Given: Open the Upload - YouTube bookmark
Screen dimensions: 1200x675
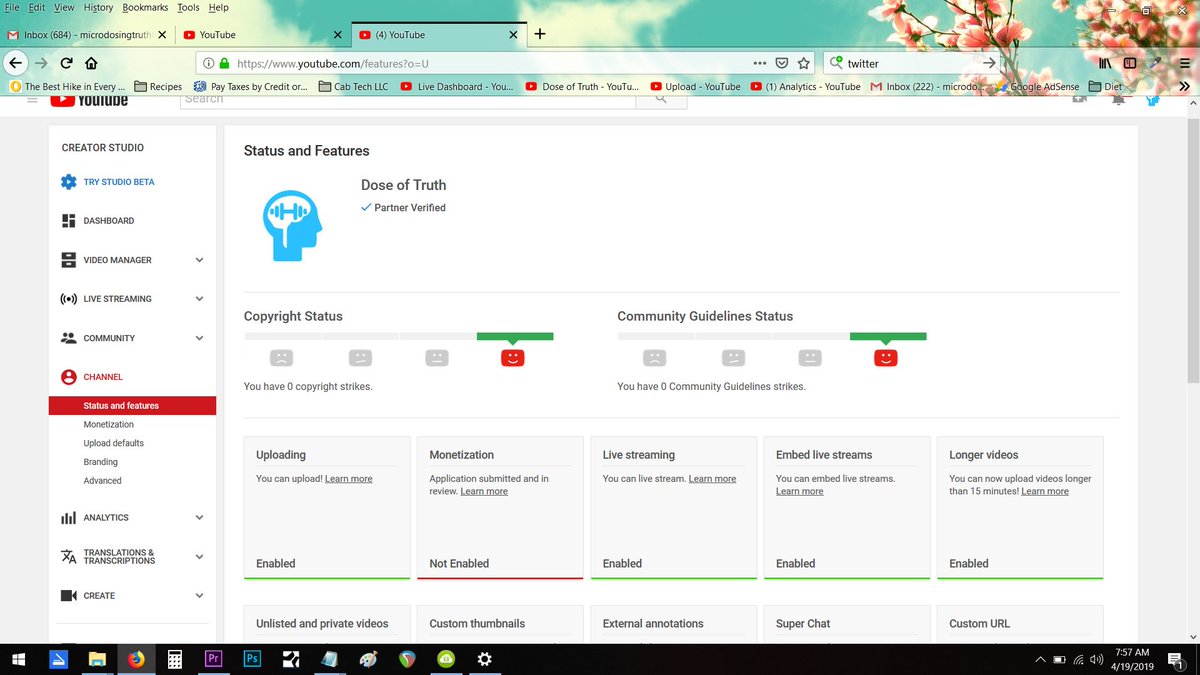Looking at the screenshot, I should (x=694, y=87).
